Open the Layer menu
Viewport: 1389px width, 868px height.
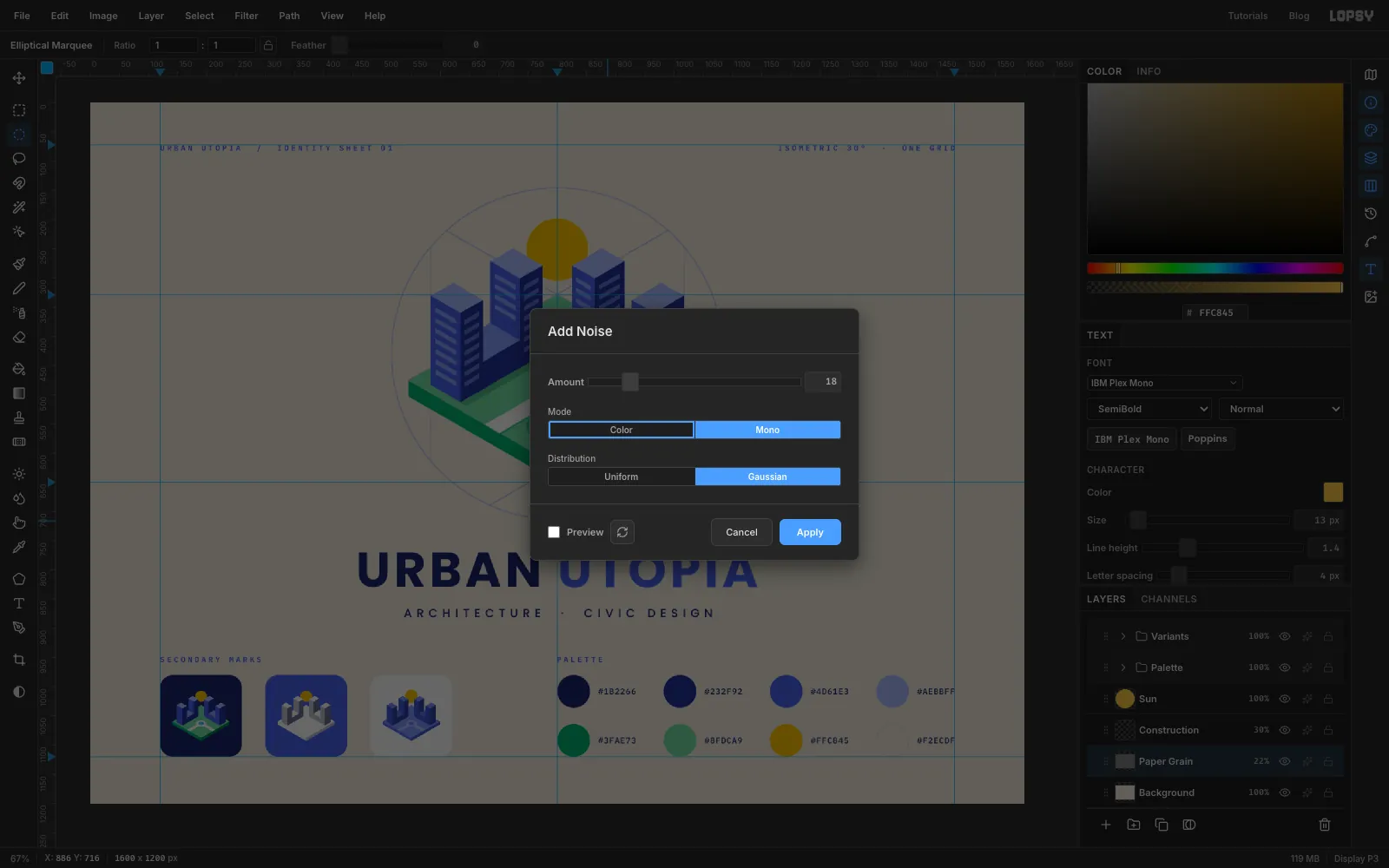[151, 16]
